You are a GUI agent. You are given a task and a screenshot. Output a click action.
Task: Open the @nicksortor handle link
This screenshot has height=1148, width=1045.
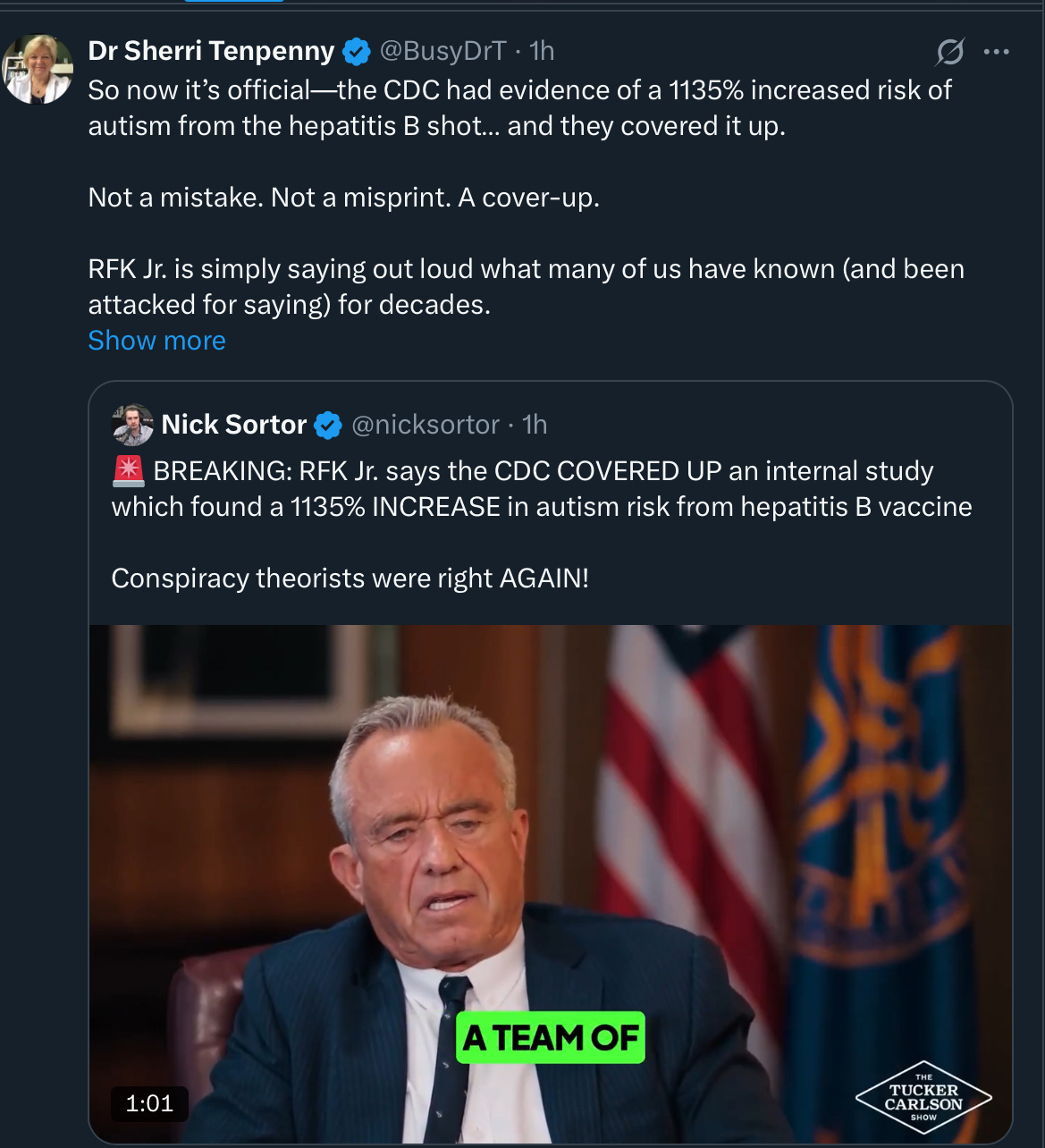point(426,425)
